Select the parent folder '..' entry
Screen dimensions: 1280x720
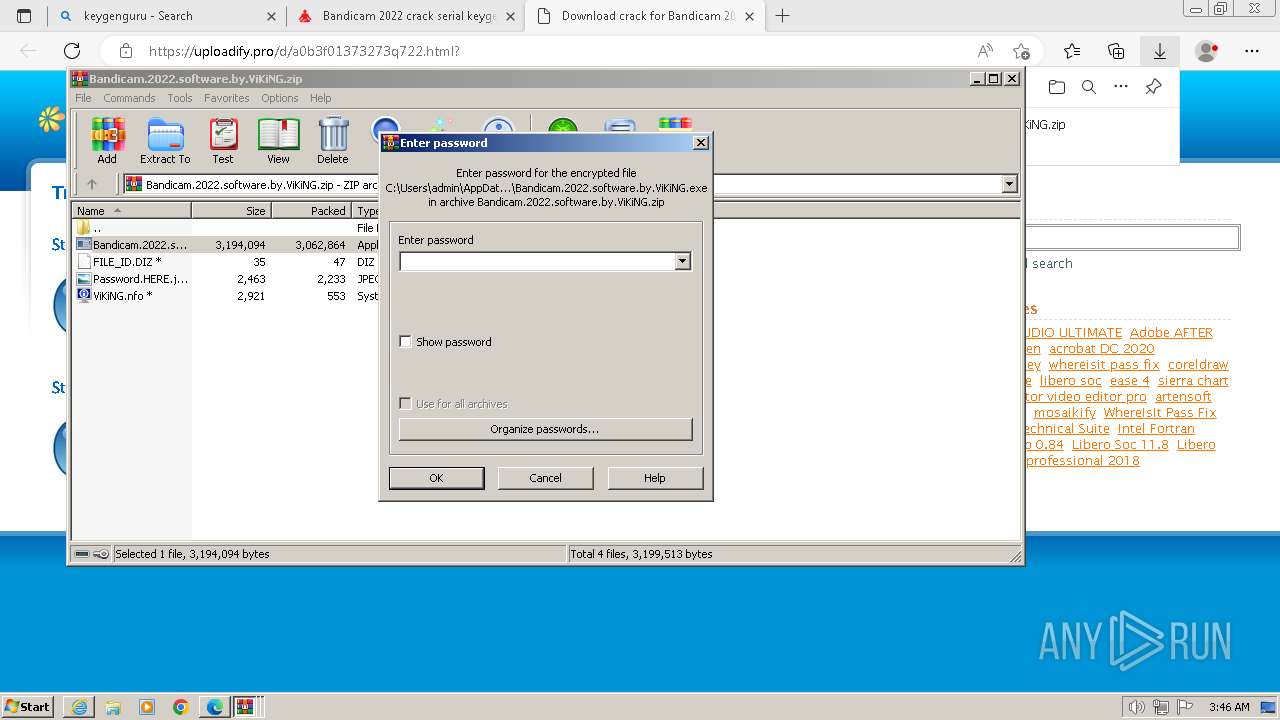[x=90, y=228]
